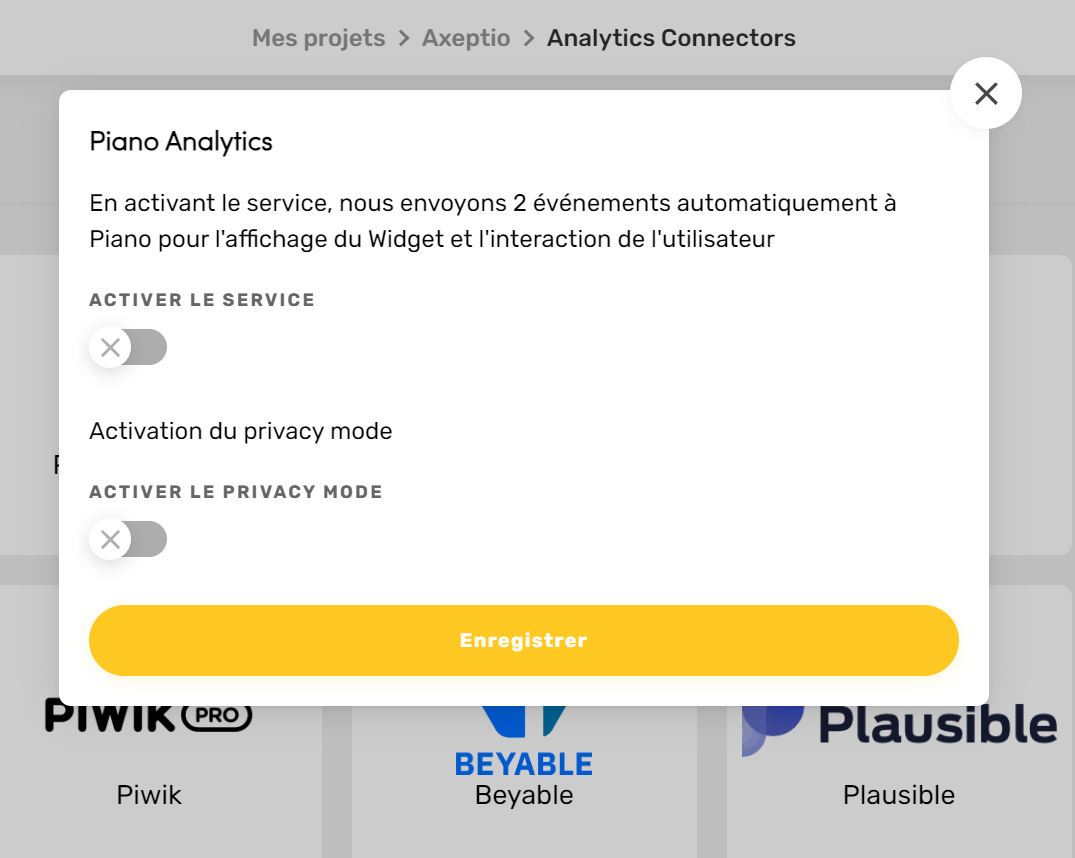Go to Mes projets breadcrumb
Viewport: 1075px width, 858px height.
pyautogui.click(x=318, y=38)
